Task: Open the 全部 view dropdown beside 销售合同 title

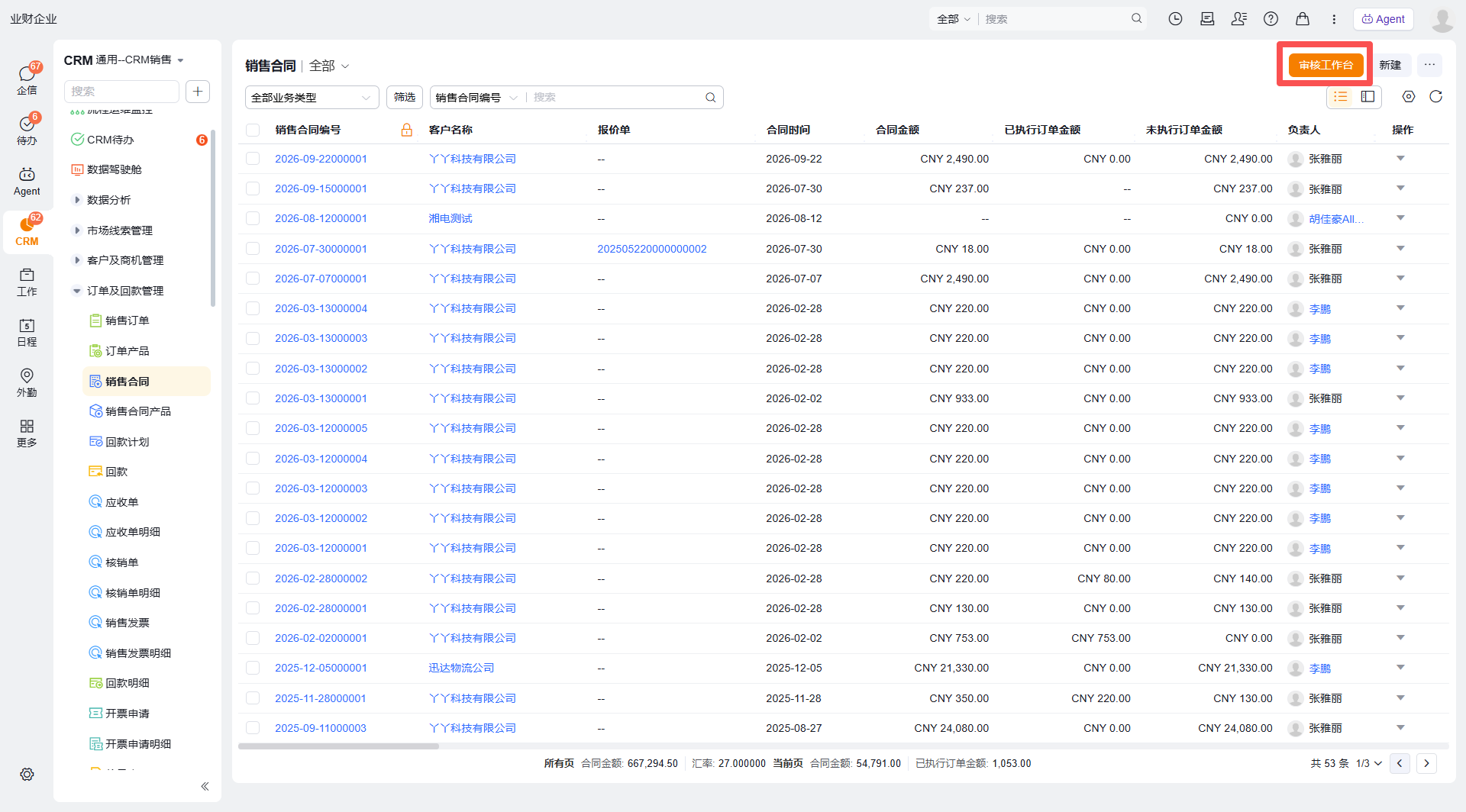Action: (x=329, y=66)
